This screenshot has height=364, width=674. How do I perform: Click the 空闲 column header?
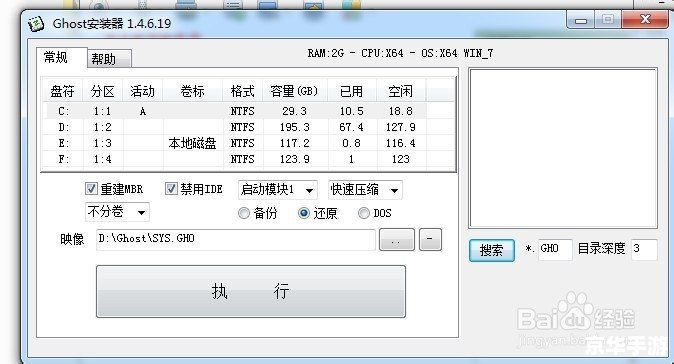point(401,91)
